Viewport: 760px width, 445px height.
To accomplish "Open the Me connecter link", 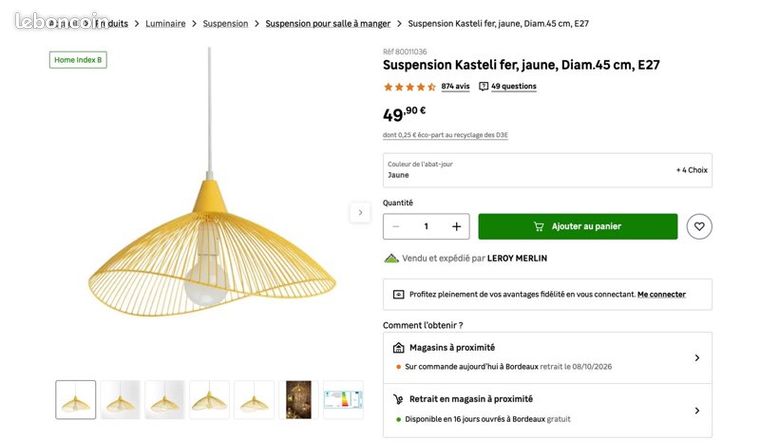I will coord(661,294).
